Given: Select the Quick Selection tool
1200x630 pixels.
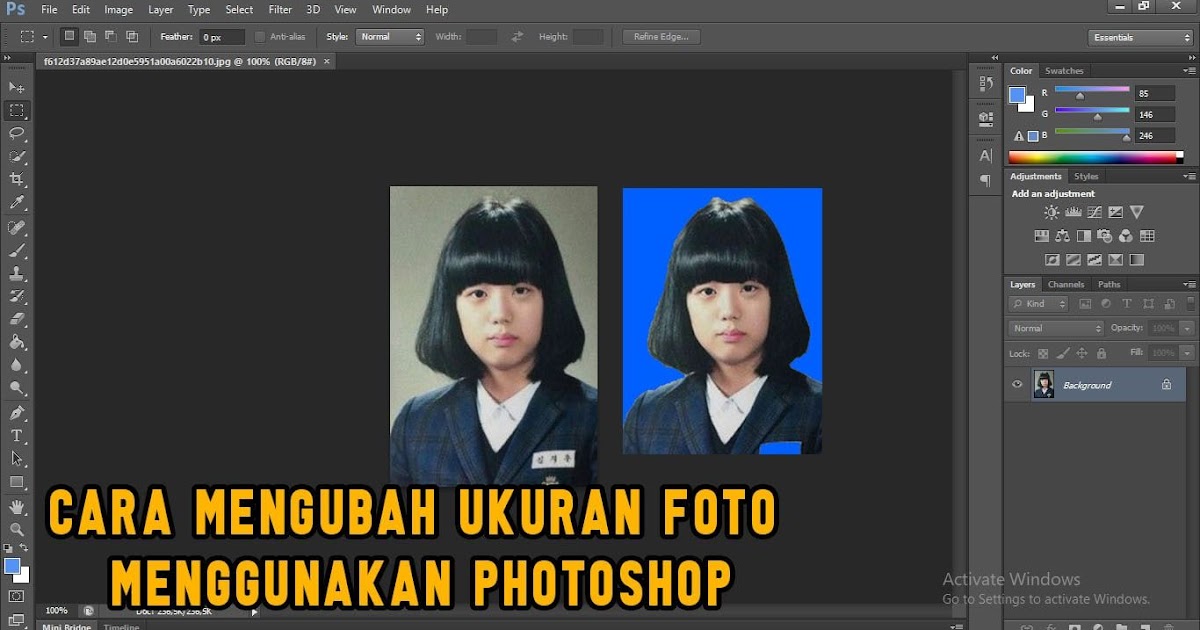Looking at the screenshot, I should (17, 156).
